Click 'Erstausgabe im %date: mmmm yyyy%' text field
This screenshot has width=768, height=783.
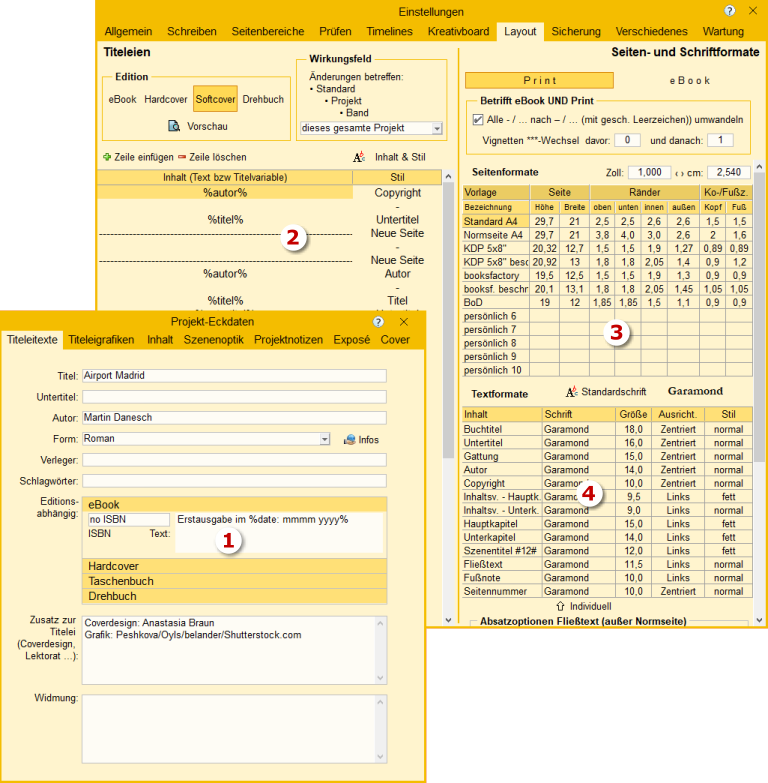click(x=279, y=533)
